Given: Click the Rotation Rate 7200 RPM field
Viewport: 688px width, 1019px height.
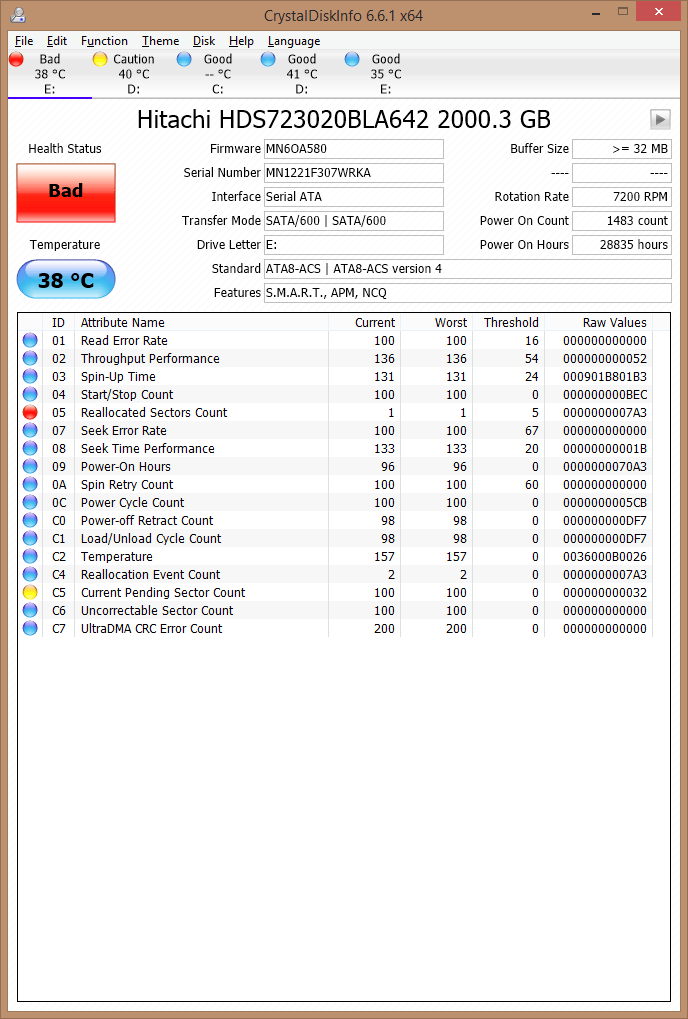Looking at the screenshot, I should [622, 197].
